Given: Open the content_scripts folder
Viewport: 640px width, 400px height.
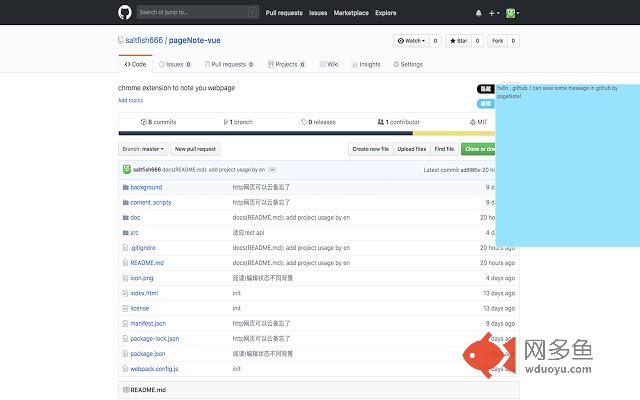Looking at the screenshot, I should (151, 202).
